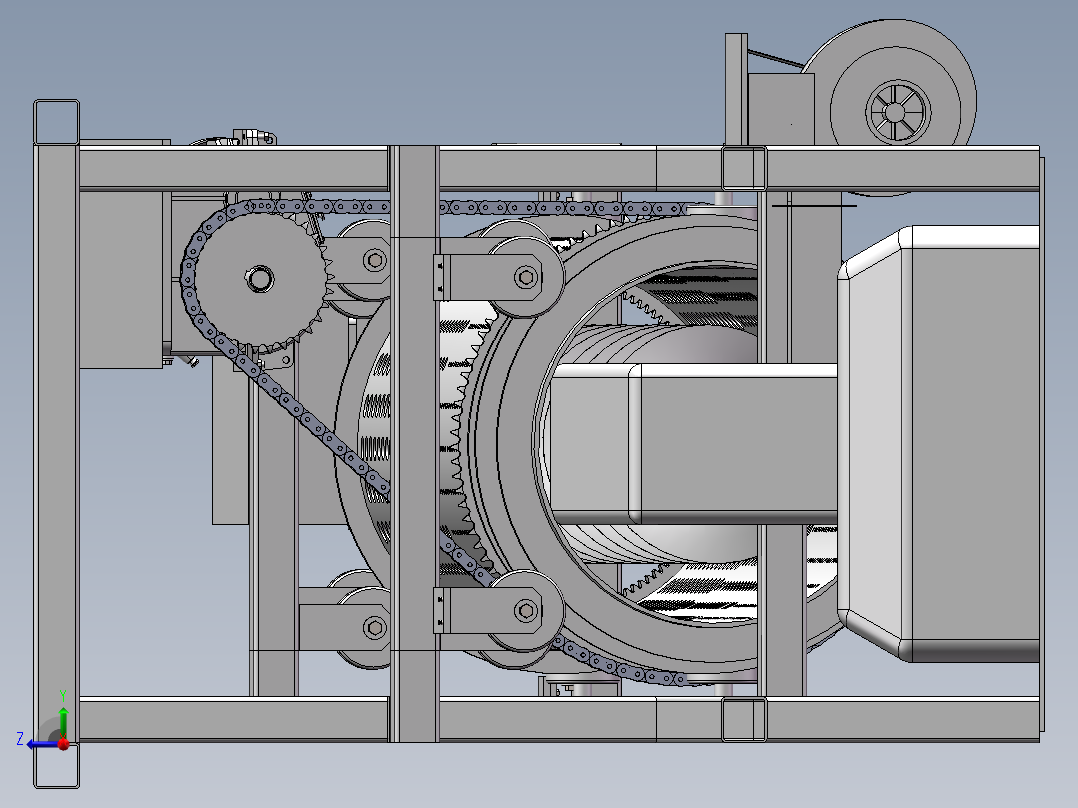Select the shaft hole in the large sprocket
Screen dimensions: 1078x808
coord(259,279)
